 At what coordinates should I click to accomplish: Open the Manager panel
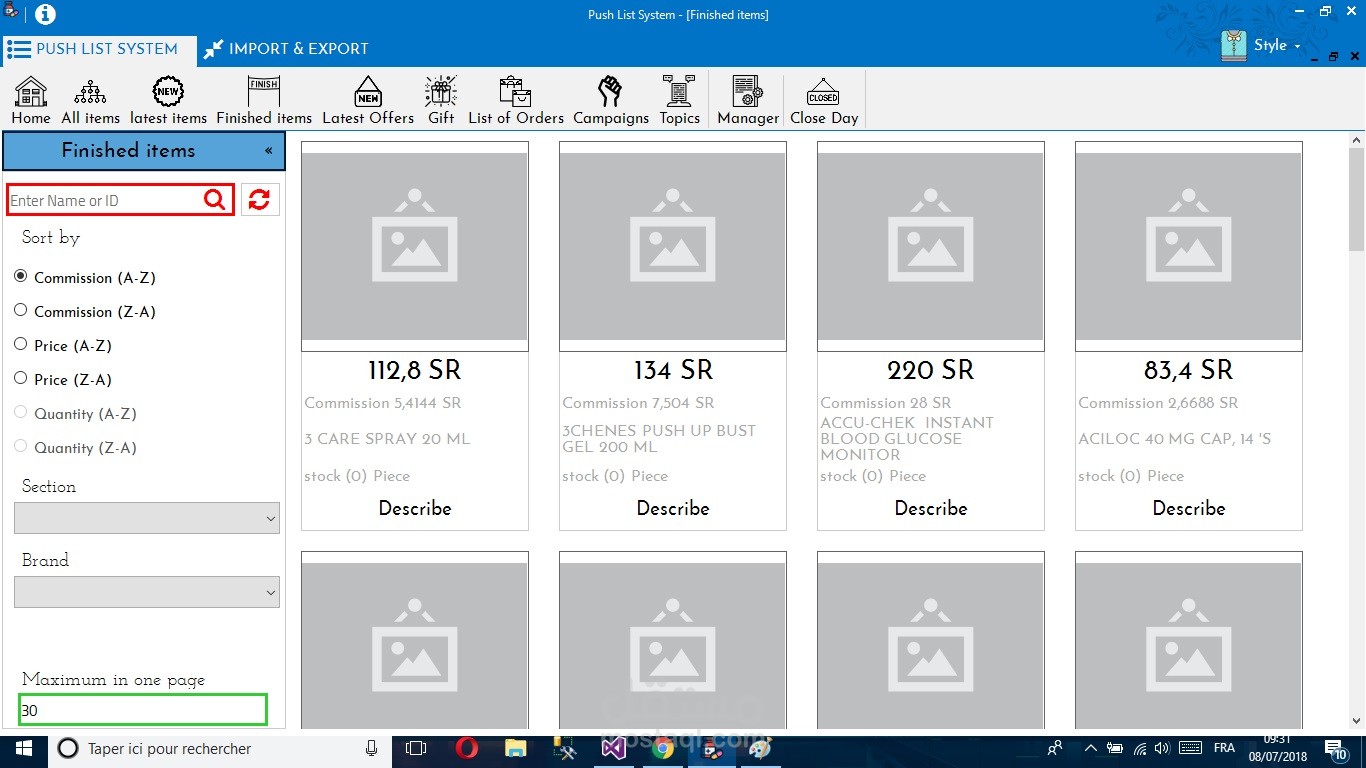748,100
